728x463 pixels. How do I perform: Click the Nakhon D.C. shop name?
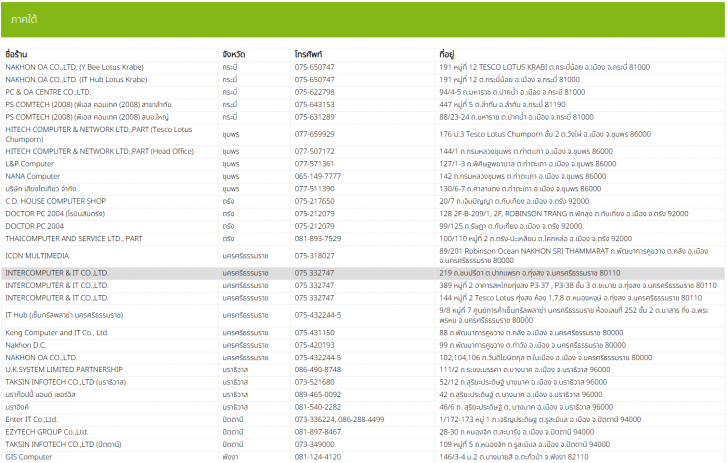(x=26, y=345)
